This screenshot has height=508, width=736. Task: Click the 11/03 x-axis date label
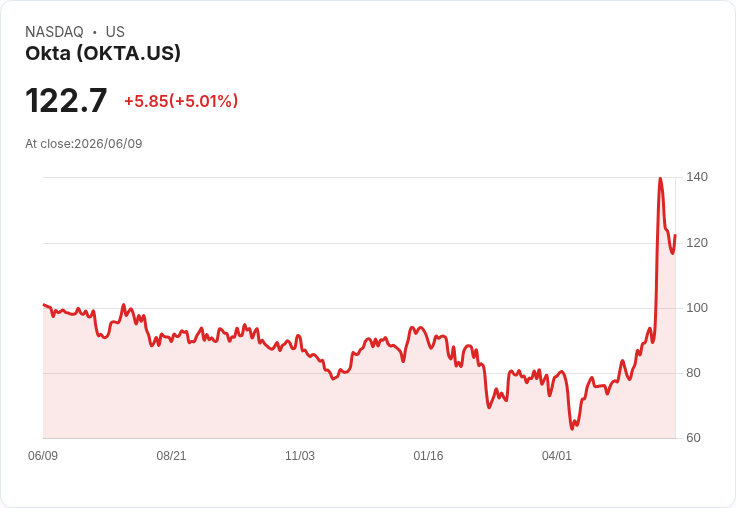point(300,456)
